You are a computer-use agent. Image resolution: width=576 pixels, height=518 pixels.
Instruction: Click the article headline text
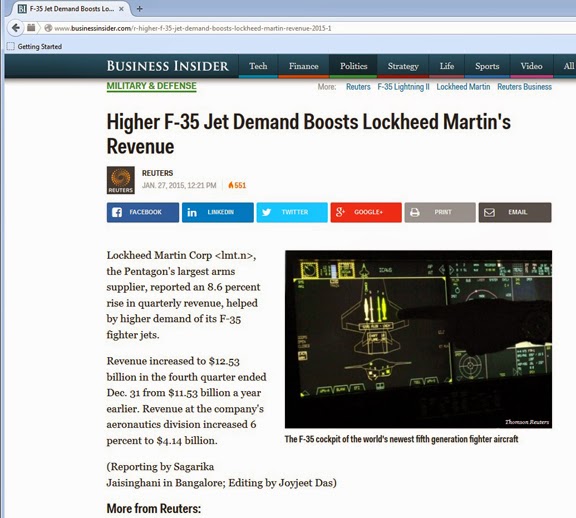pyautogui.click(x=309, y=134)
